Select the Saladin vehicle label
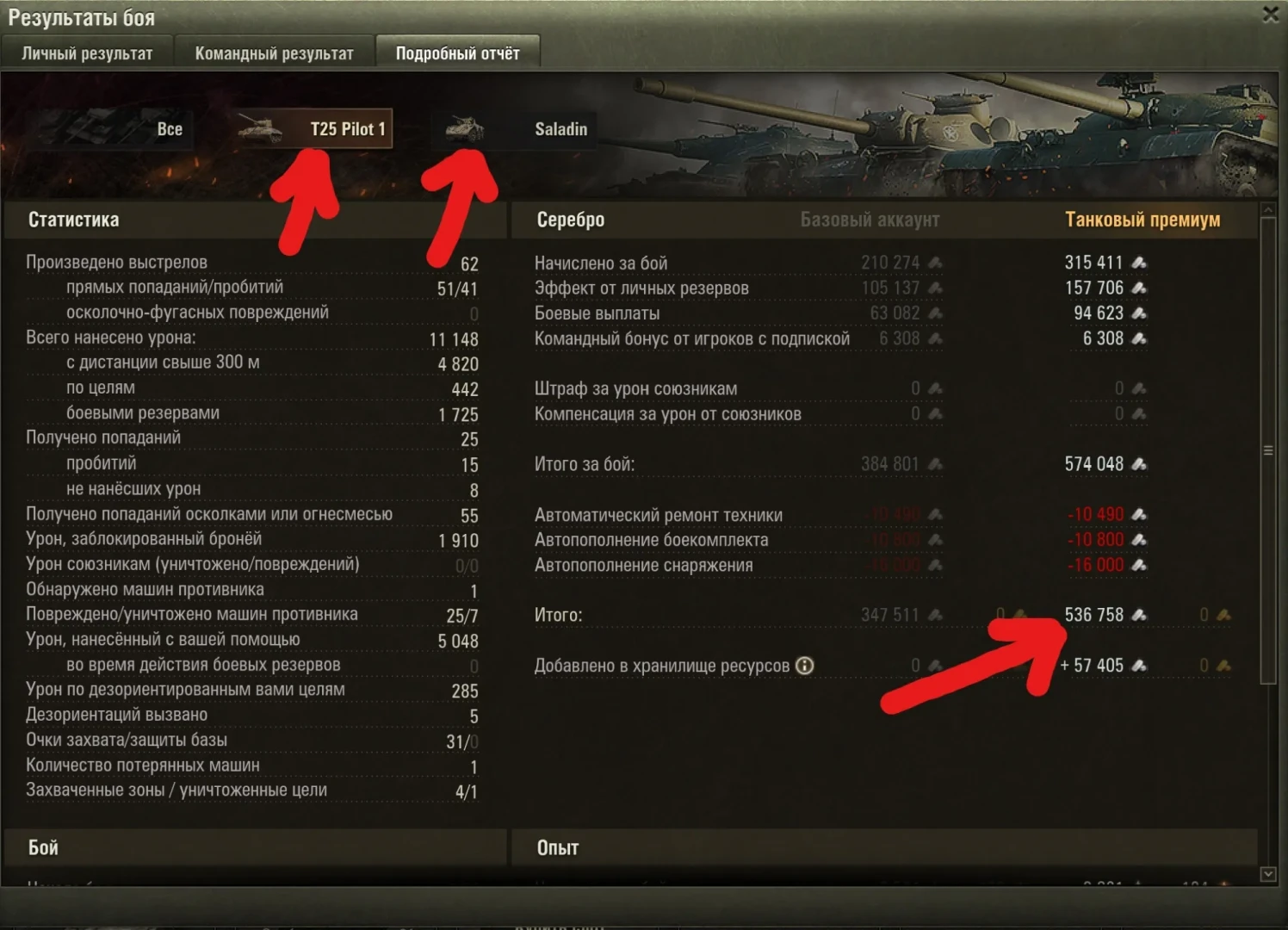This screenshot has width=1288, height=930. (560, 129)
